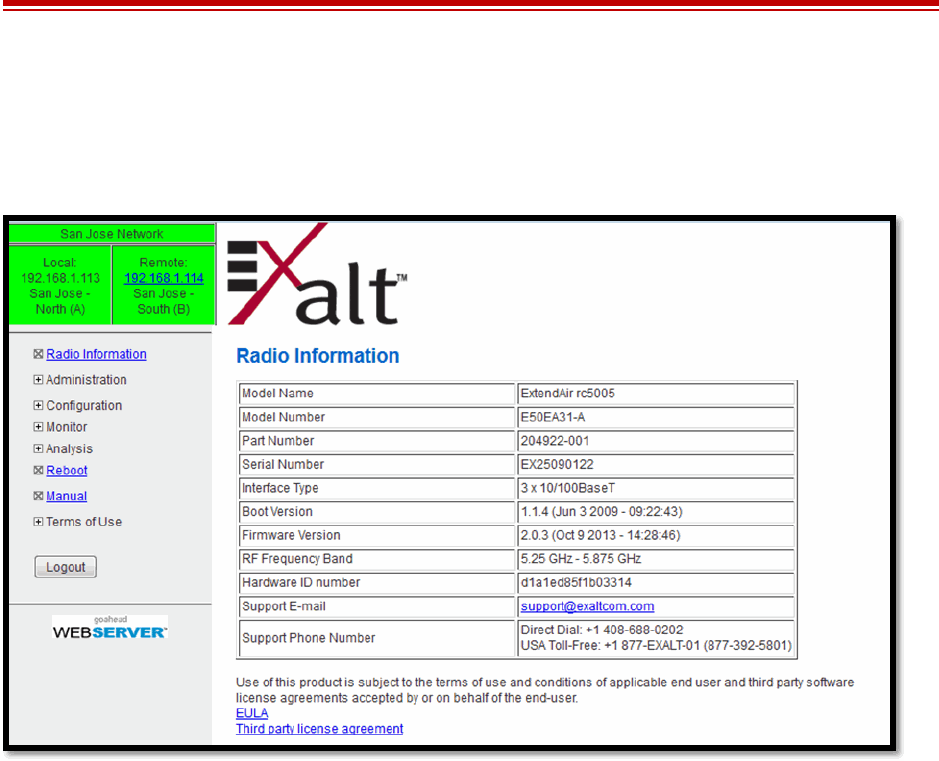
Task: Click the Reboot link
Action: [x=66, y=470]
